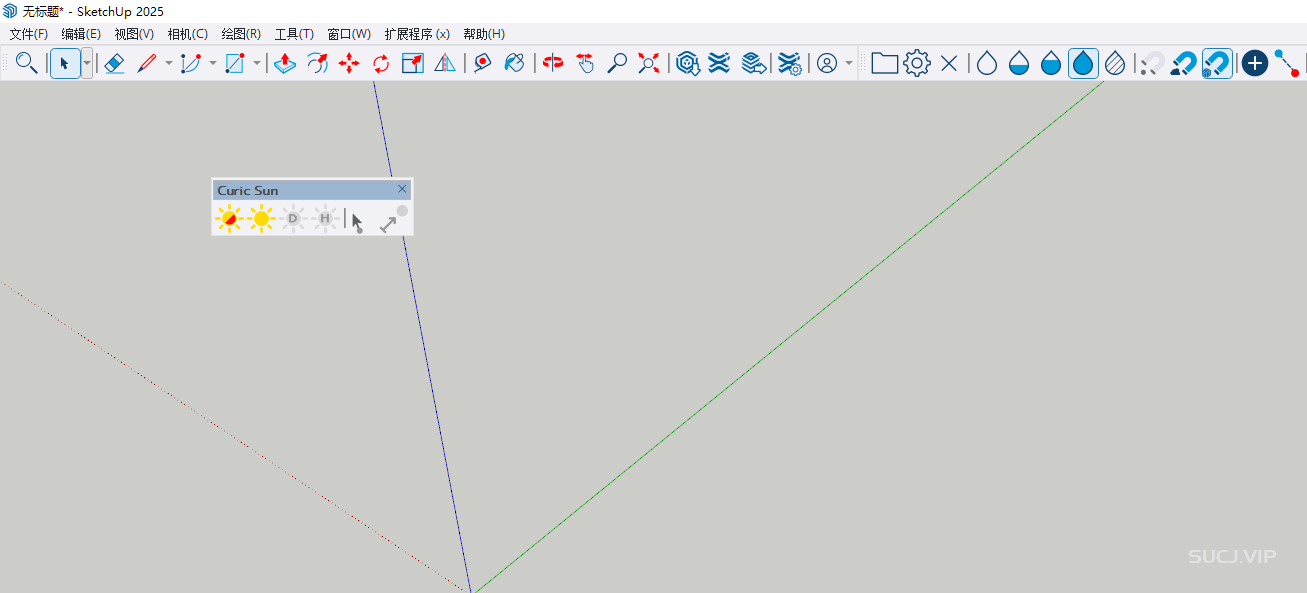This screenshot has height=593, width=1307.
Task: Click the Curic Sun title bar
Action: click(x=312, y=190)
